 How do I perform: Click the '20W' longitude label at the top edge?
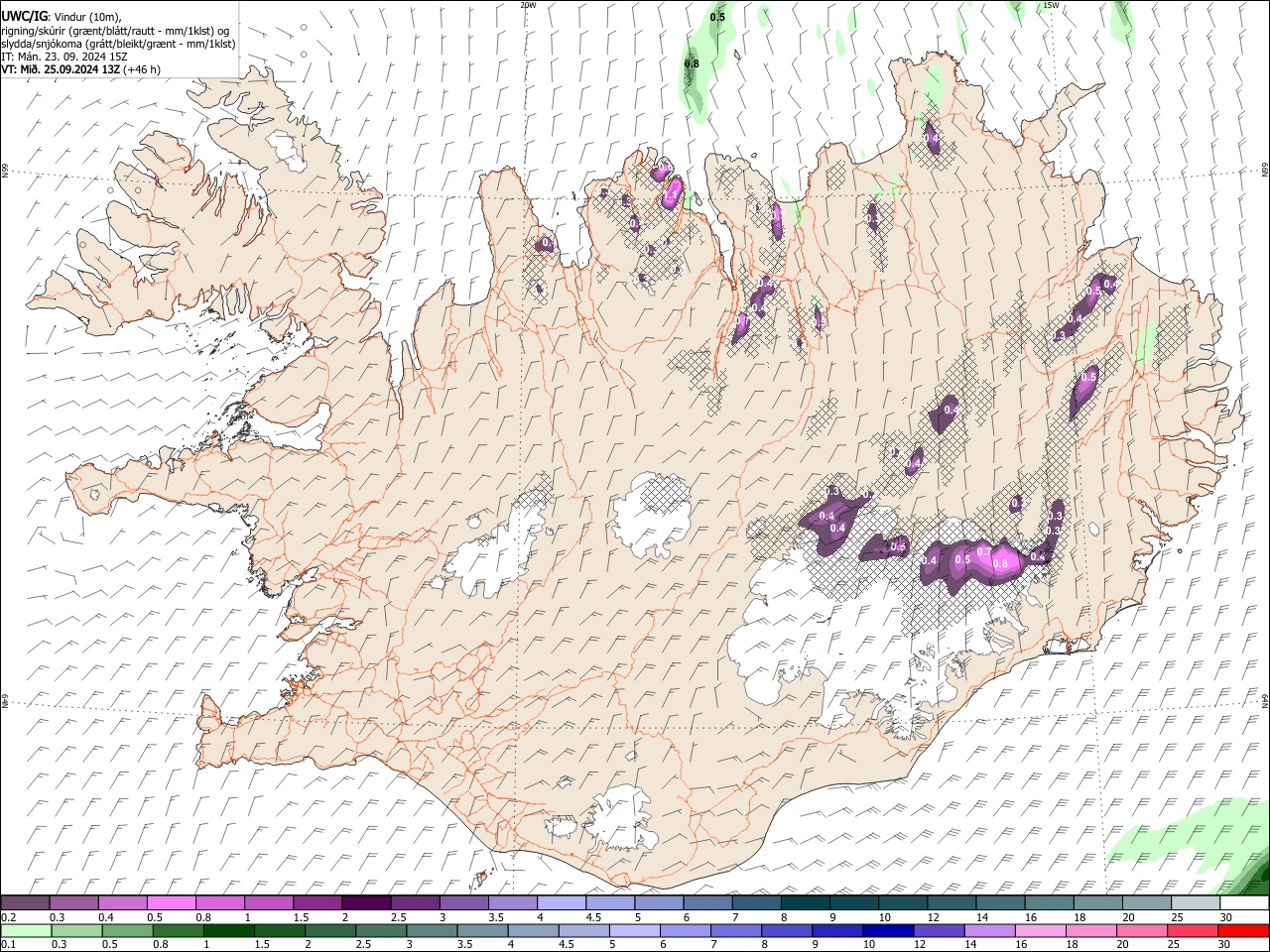528,5
